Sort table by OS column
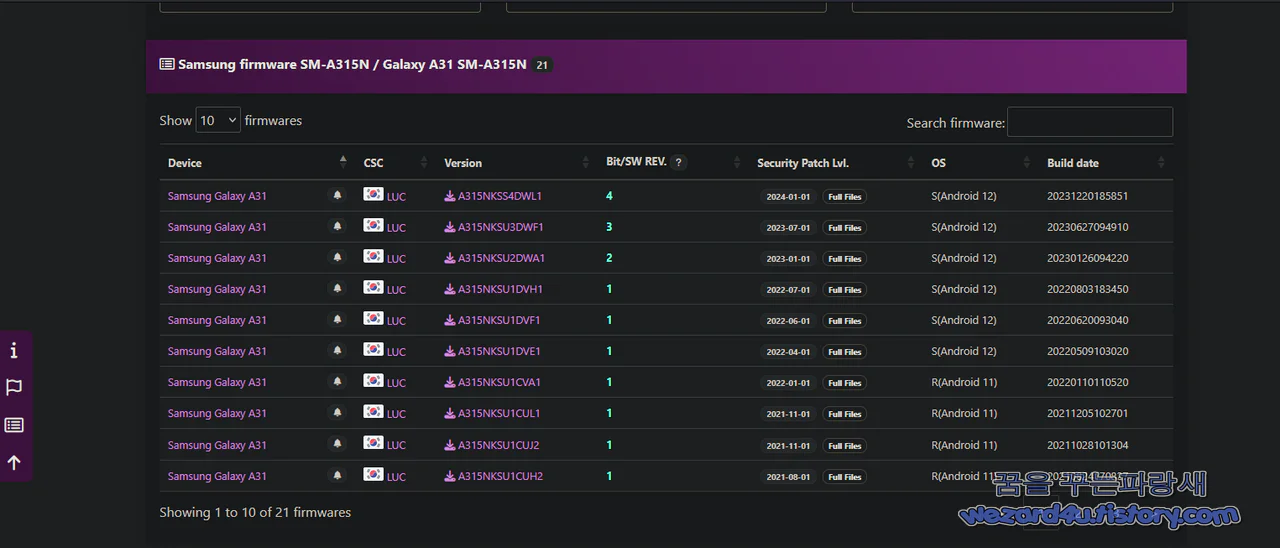 (980, 163)
